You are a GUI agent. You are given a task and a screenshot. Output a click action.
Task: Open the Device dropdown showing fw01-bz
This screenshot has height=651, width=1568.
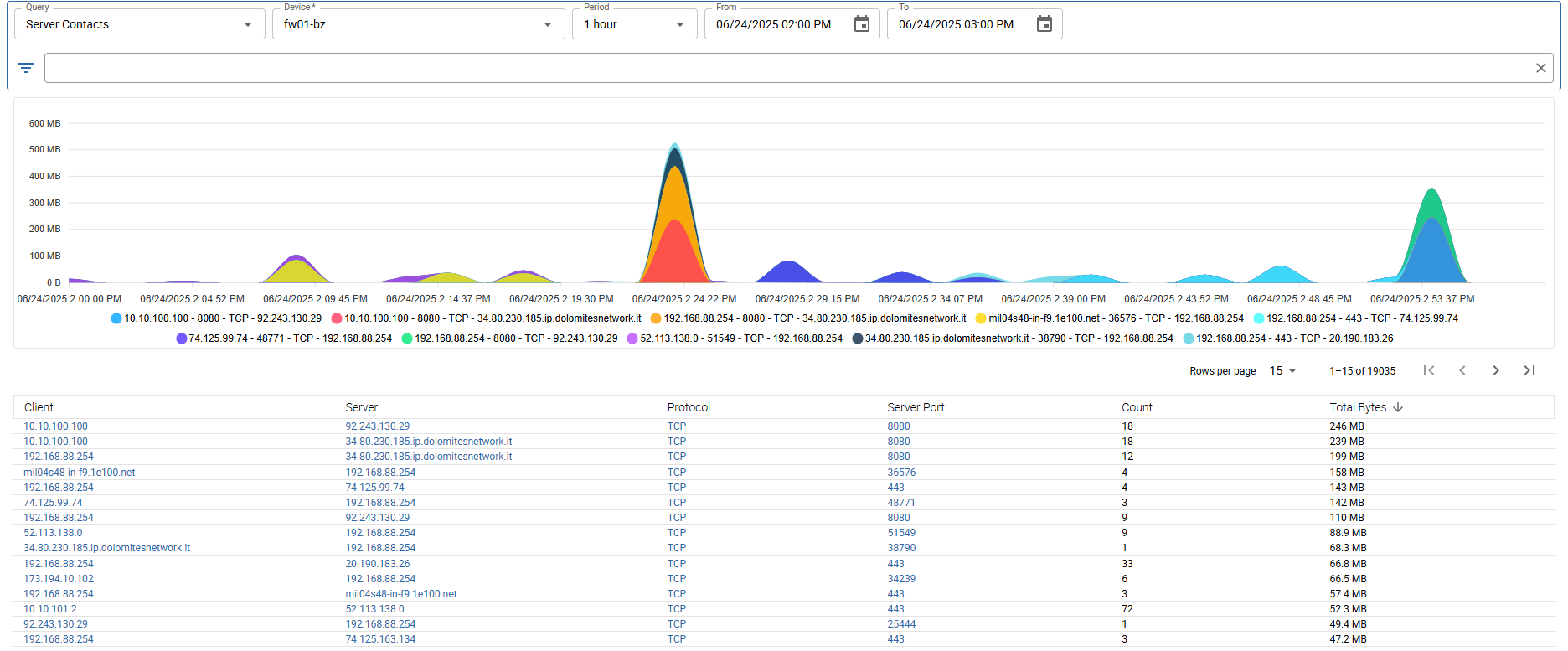(419, 24)
